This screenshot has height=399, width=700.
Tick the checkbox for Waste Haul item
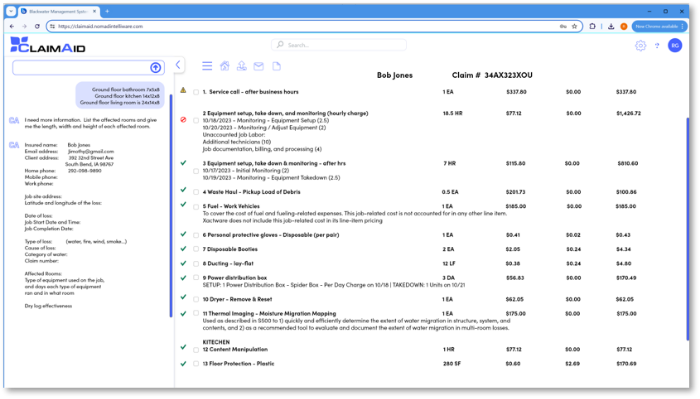196,192
